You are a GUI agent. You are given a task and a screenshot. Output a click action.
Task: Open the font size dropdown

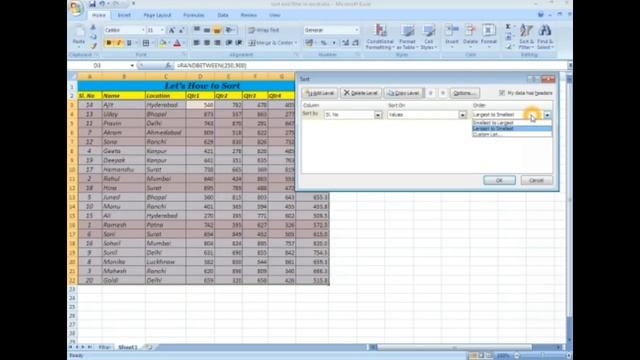pos(162,30)
